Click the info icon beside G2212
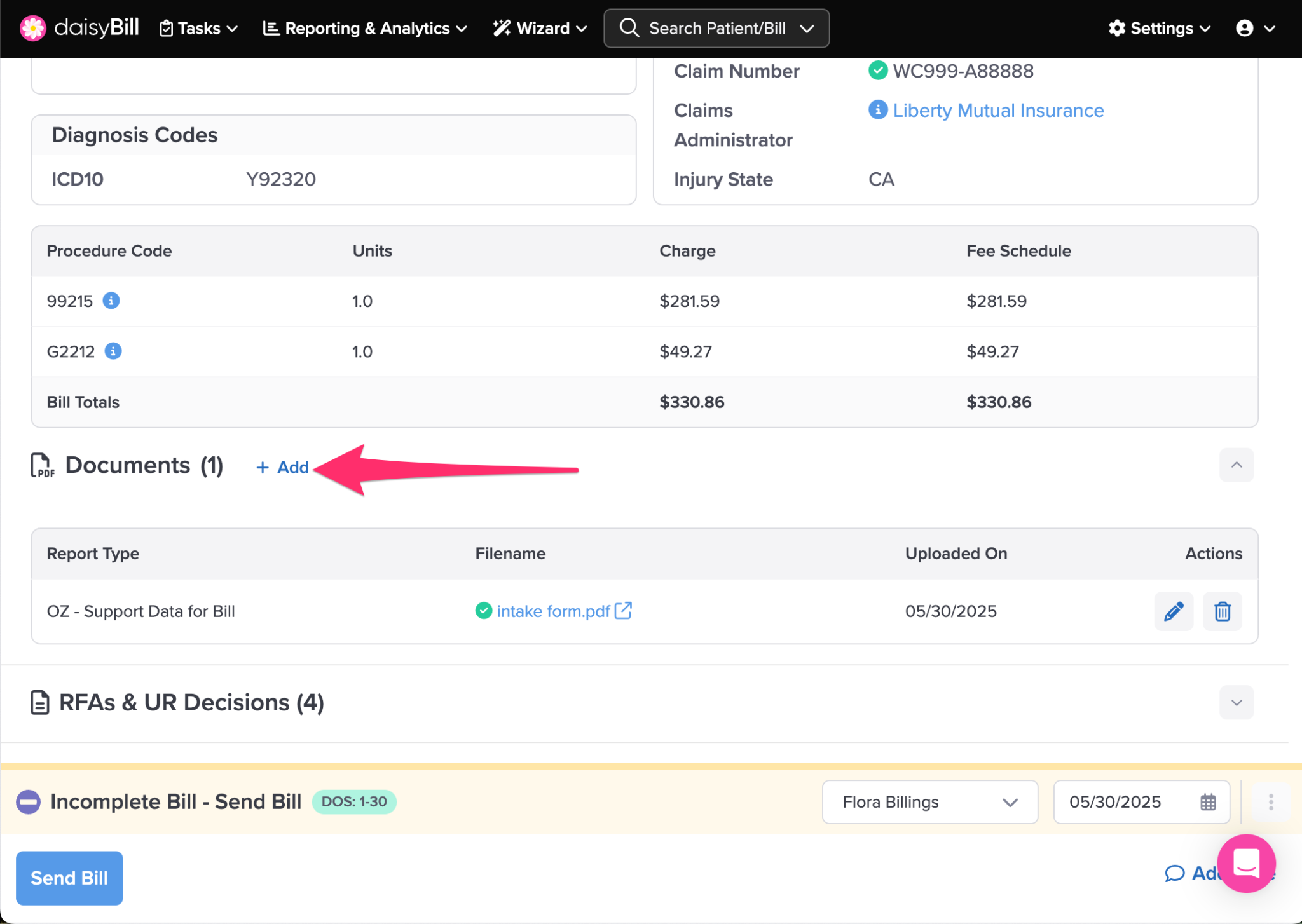1302x924 pixels. tap(113, 351)
